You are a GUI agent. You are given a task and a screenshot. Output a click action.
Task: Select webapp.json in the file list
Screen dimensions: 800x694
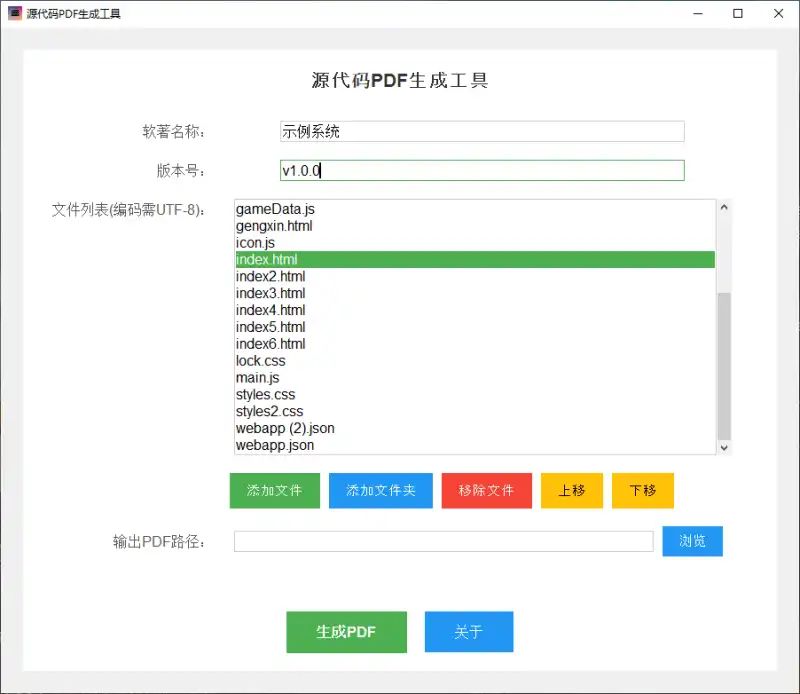pyautogui.click(x=475, y=445)
